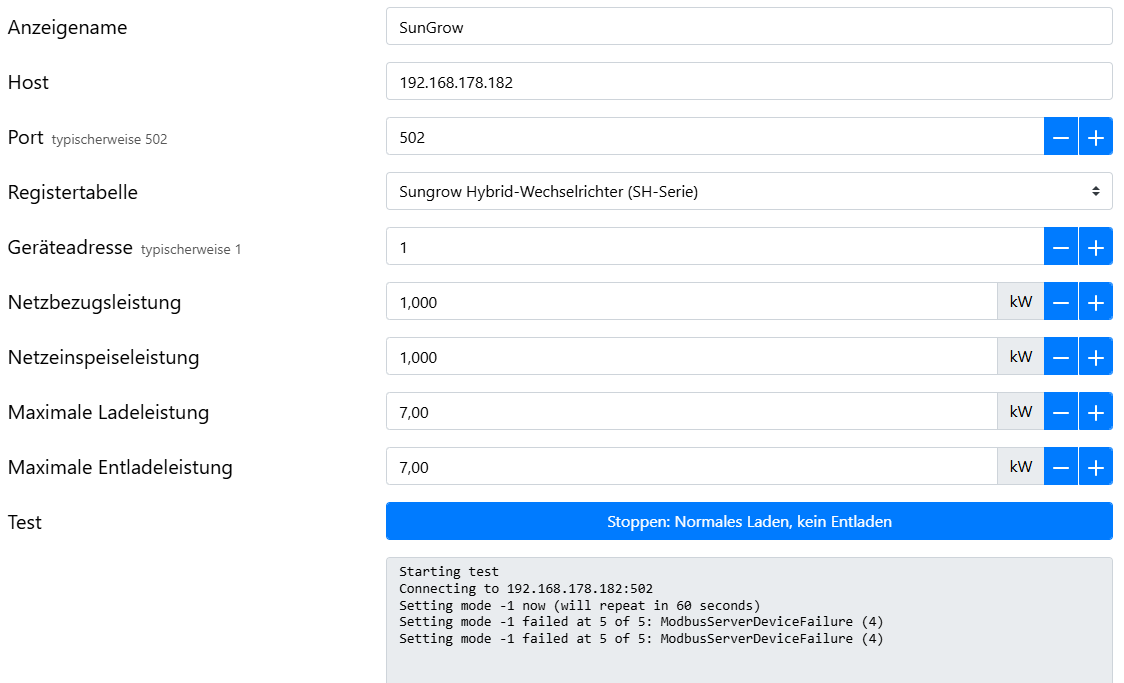Click into the Host address field
Image resolution: width=1124 pixels, height=683 pixels.
point(748,82)
